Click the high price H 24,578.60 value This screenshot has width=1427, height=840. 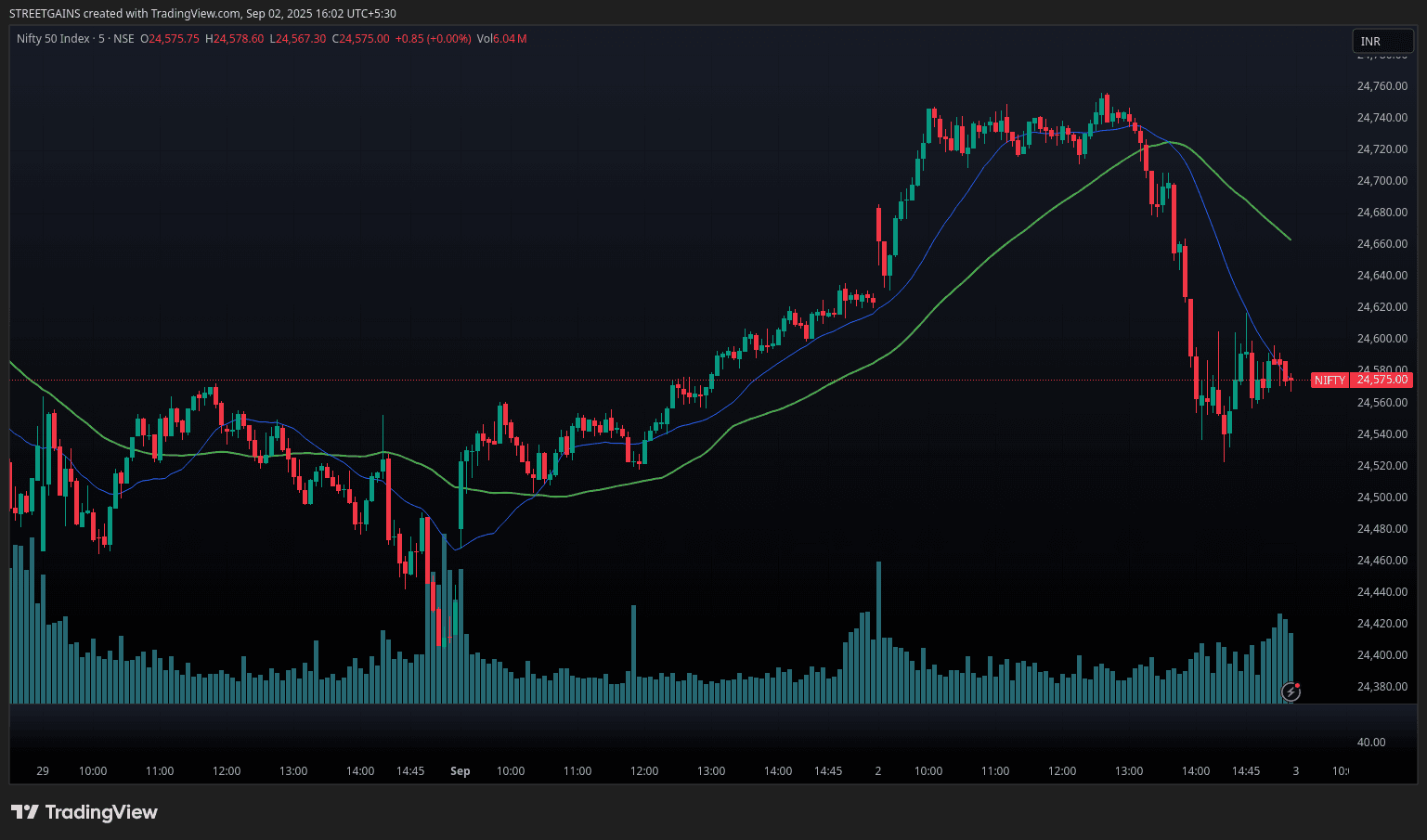tap(234, 39)
